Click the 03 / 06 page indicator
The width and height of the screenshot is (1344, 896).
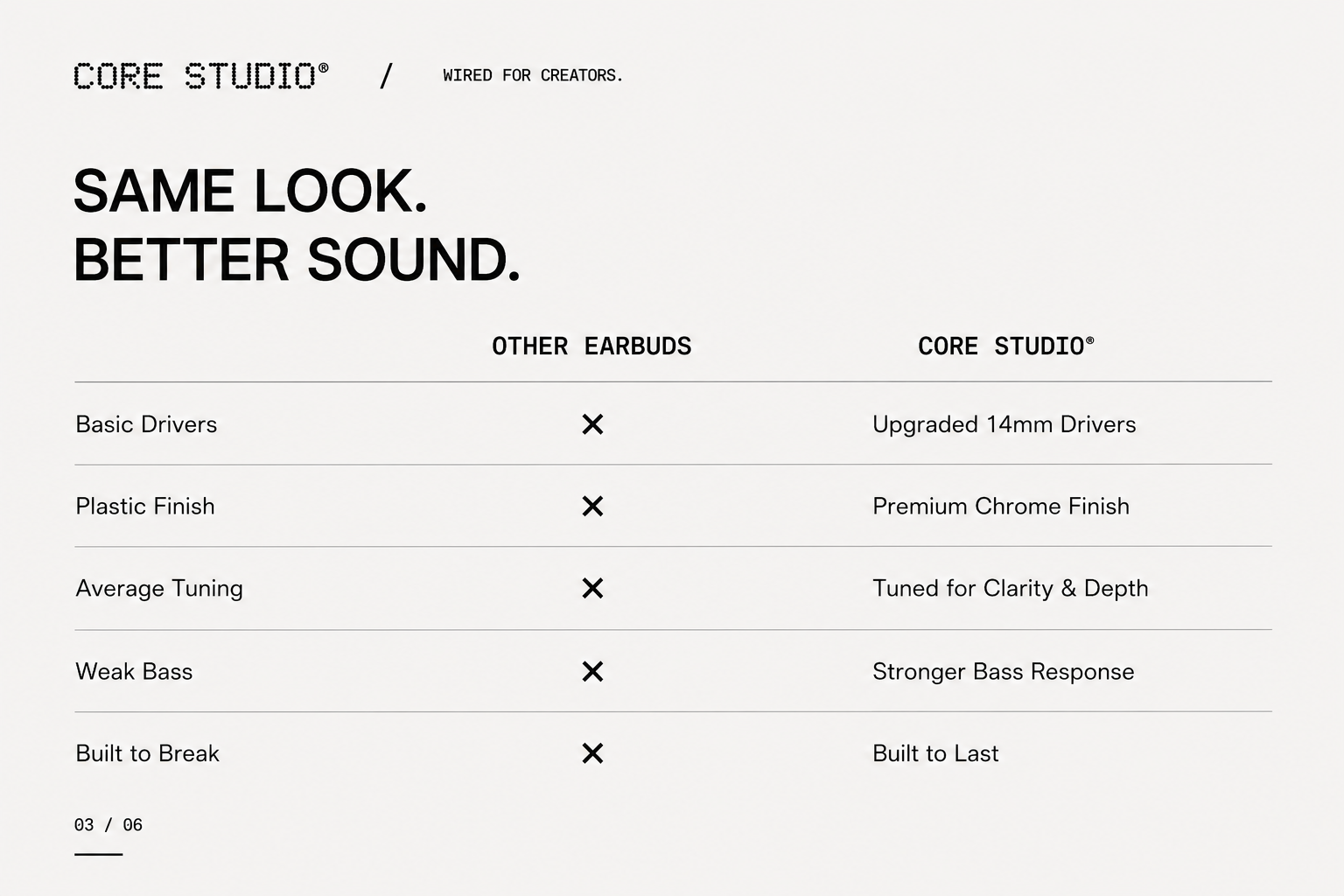tap(108, 824)
